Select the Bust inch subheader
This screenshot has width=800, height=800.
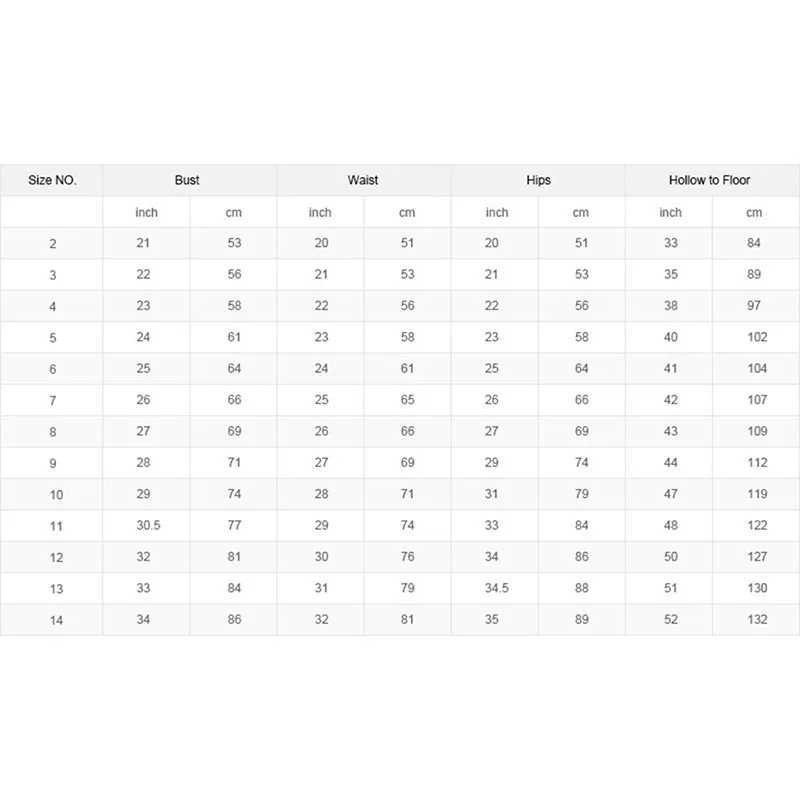tap(146, 212)
